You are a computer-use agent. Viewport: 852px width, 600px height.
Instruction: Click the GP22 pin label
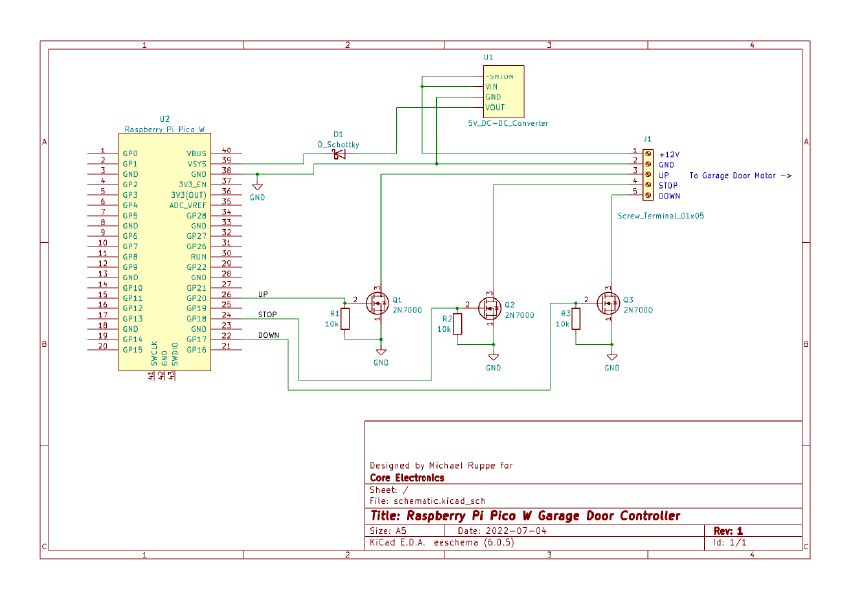[196, 267]
